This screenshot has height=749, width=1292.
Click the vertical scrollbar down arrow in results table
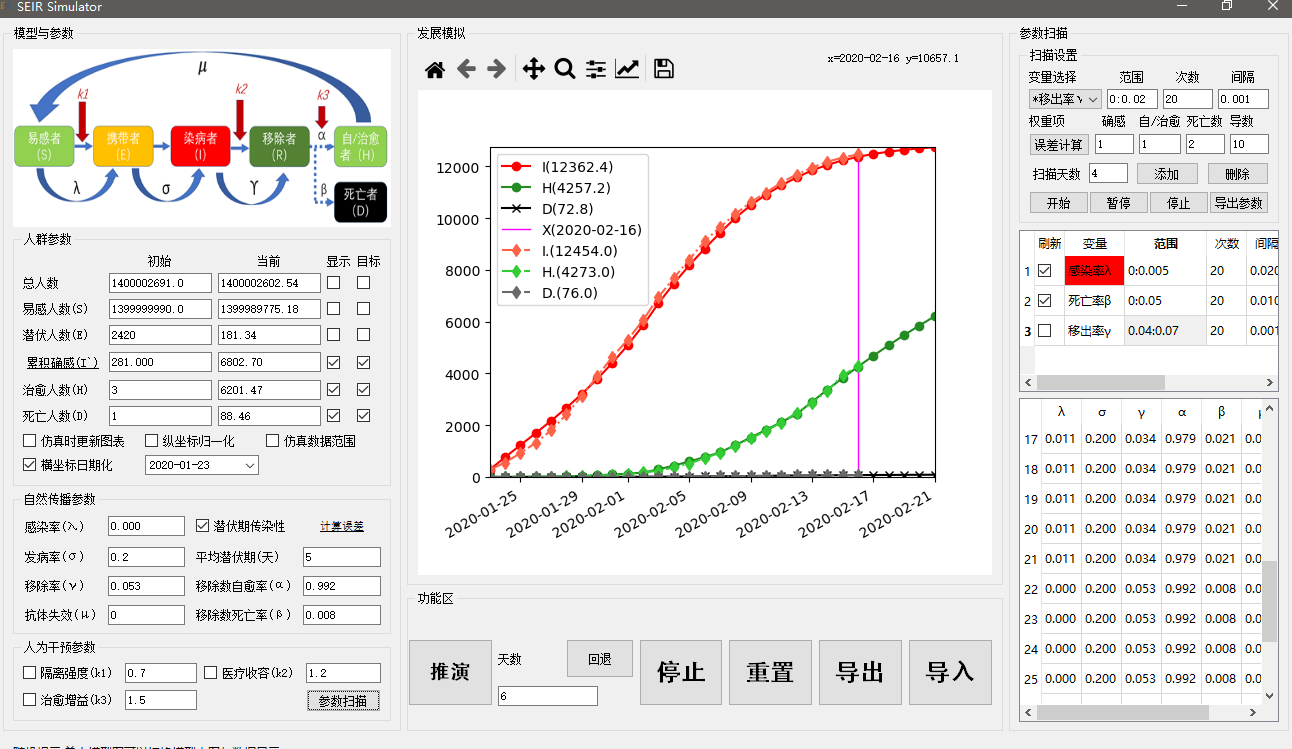pos(1269,695)
